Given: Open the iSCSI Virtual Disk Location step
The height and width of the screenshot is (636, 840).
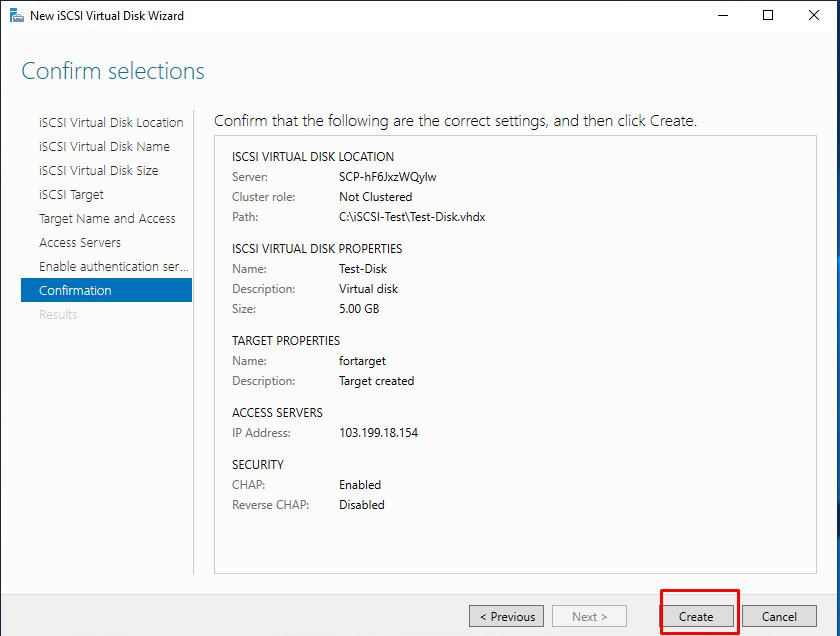Looking at the screenshot, I should [x=111, y=123].
